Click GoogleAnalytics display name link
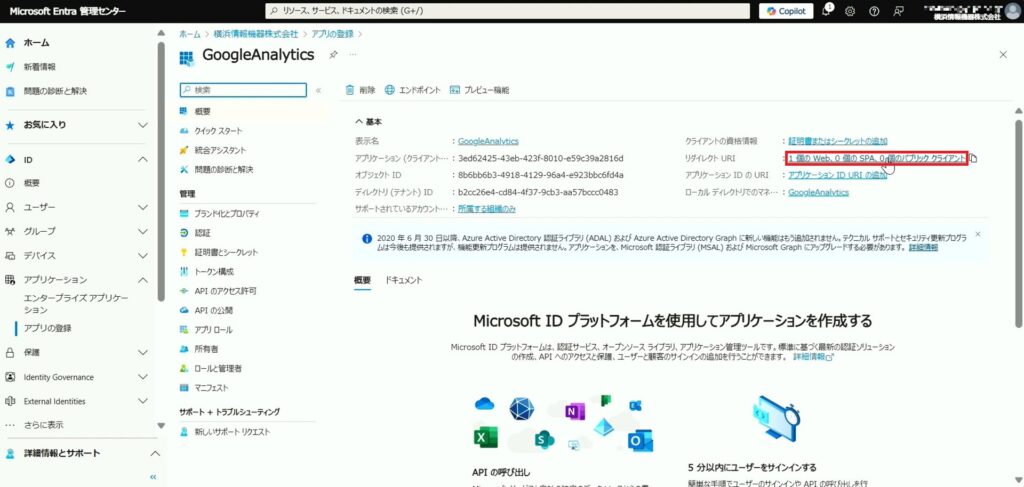 (x=488, y=140)
